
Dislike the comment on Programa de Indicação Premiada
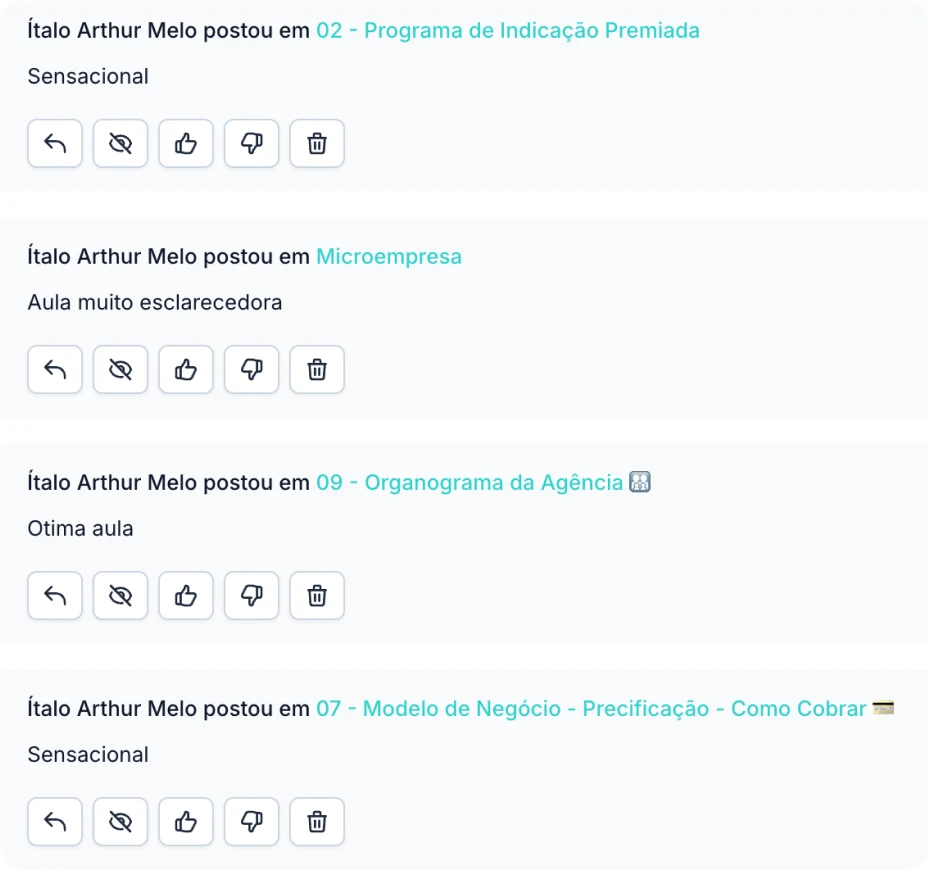click(251, 143)
